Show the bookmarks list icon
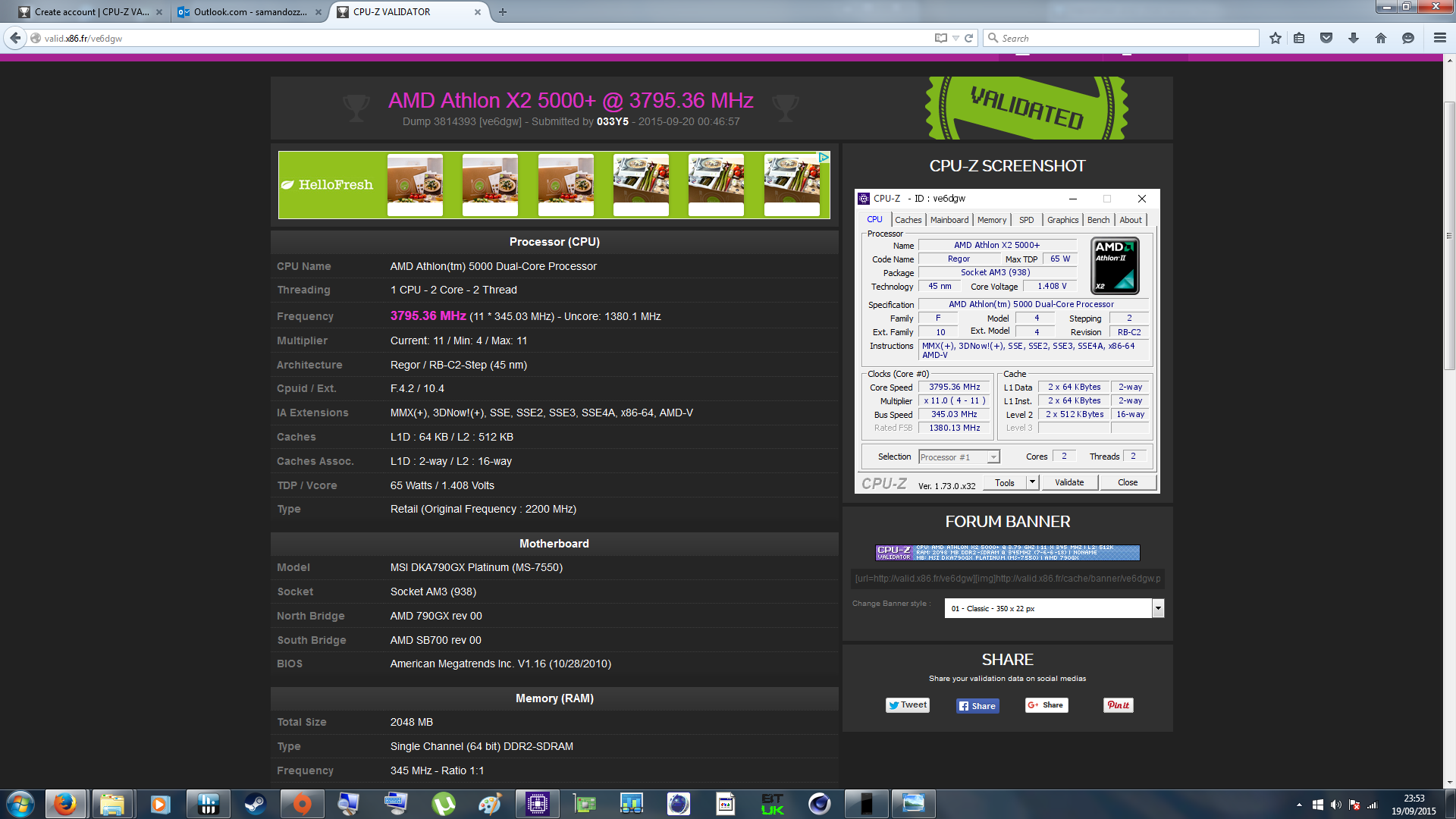The height and width of the screenshot is (819, 1456). point(1300,38)
